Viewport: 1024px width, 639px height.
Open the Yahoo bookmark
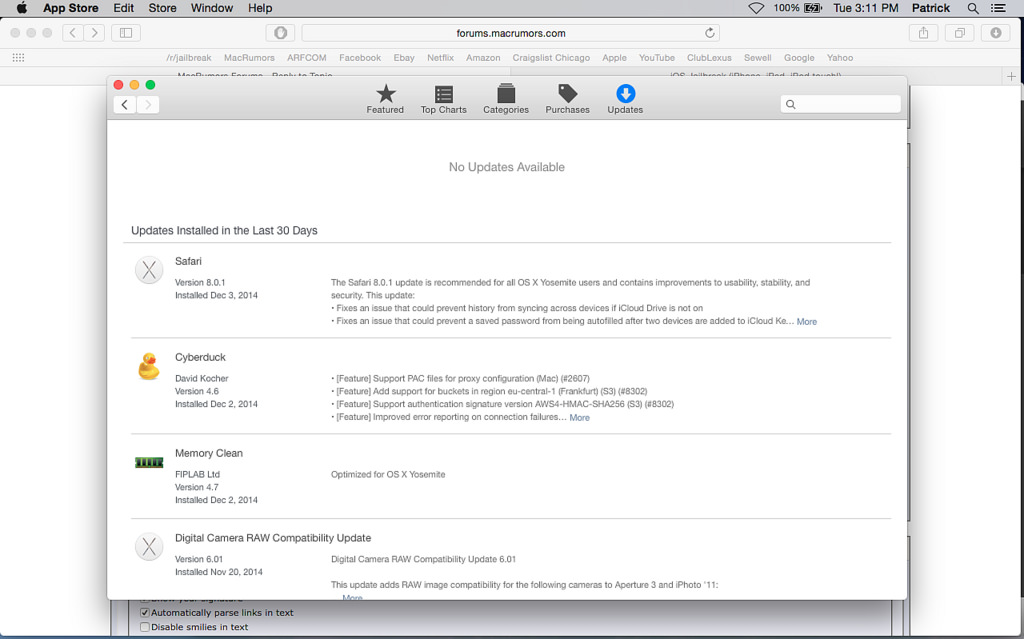840,57
